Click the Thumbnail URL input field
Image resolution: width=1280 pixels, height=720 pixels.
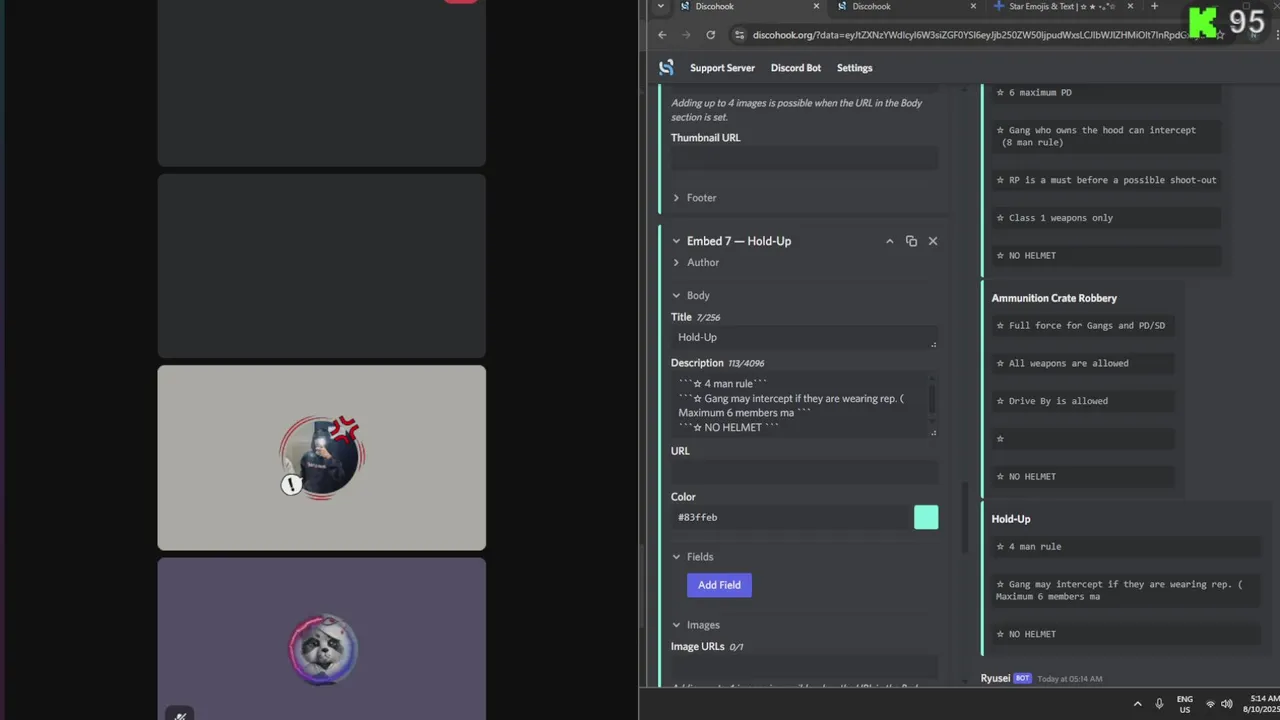click(804, 159)
